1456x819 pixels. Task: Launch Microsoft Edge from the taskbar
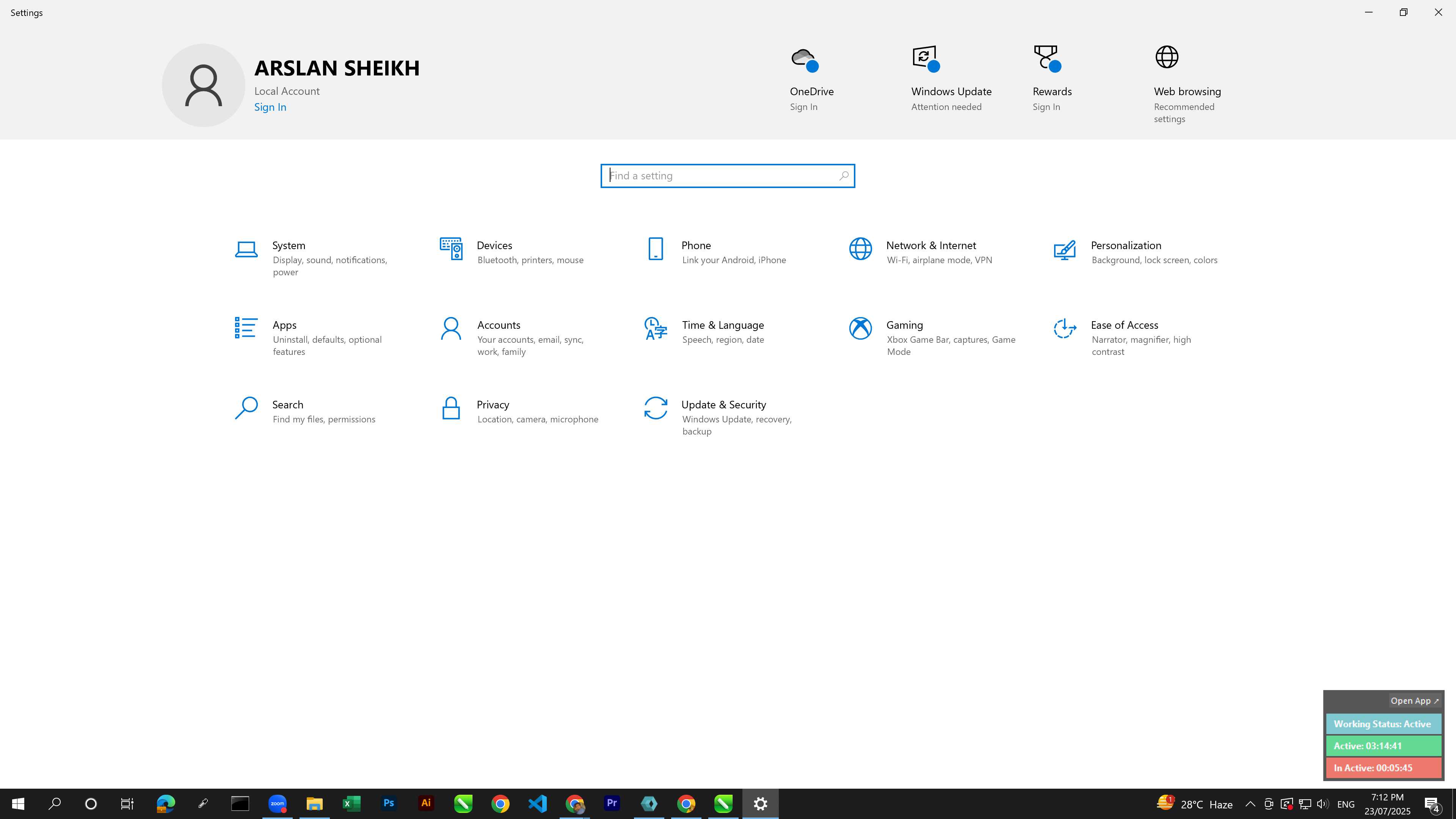(x=166, y=804)
